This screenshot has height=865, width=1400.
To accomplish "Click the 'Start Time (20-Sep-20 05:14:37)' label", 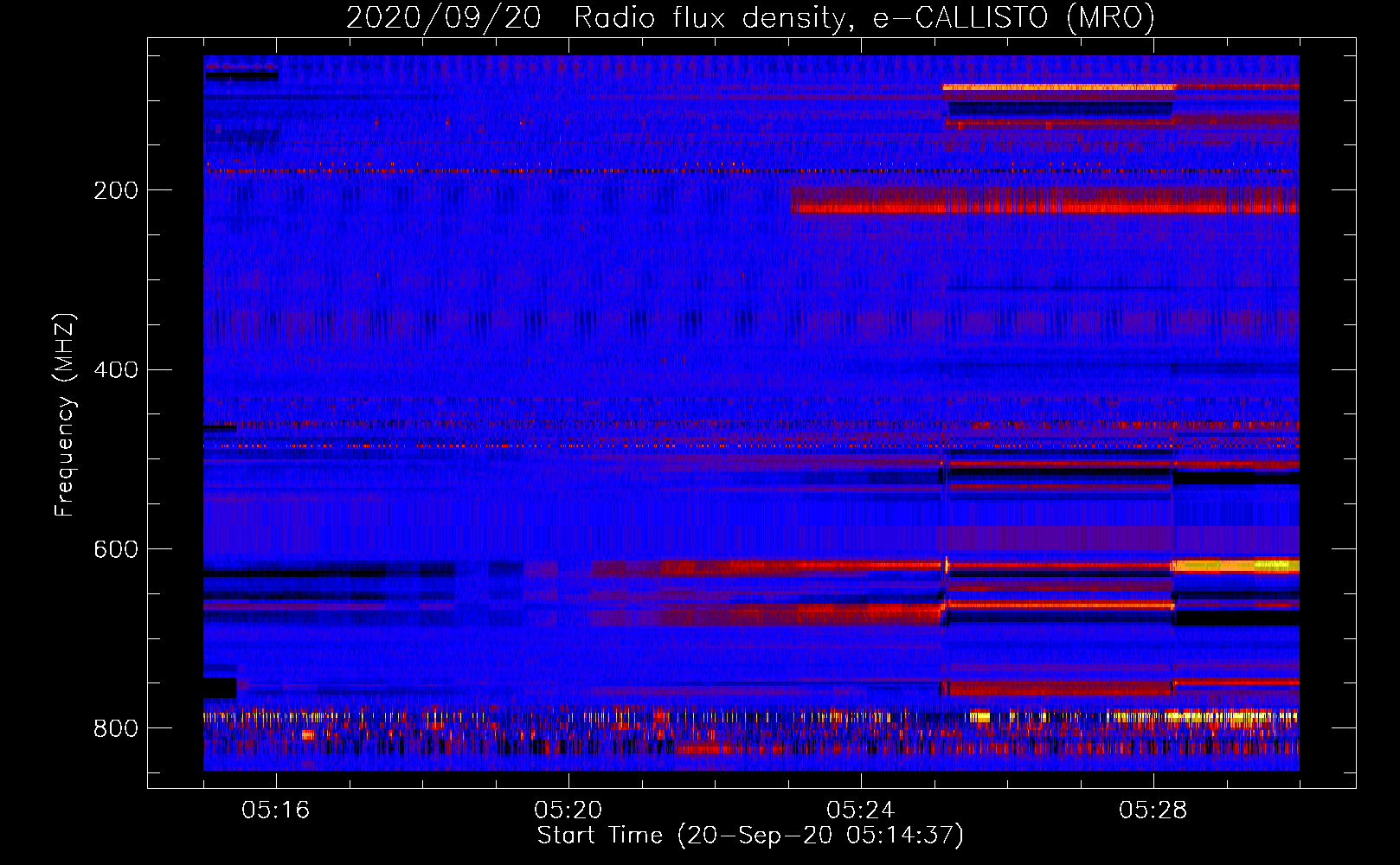I will coord(750,836).
